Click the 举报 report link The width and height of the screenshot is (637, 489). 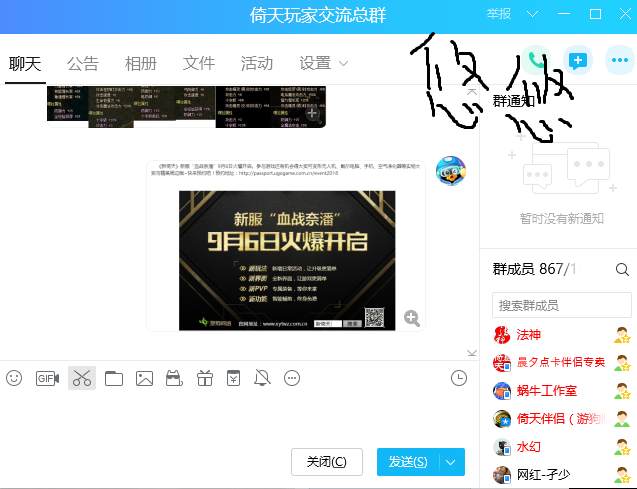point(498,14)
